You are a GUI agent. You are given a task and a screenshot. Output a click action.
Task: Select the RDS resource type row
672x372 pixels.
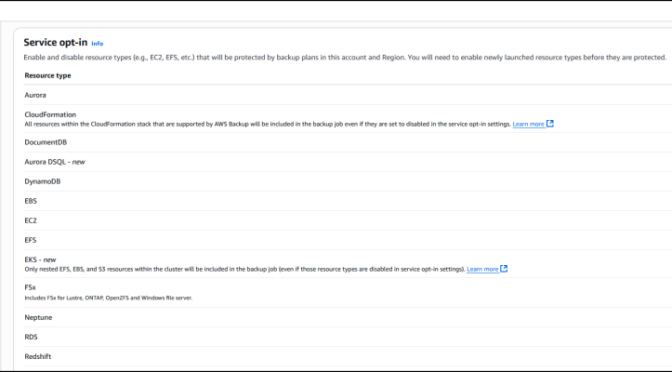point(348,337)
